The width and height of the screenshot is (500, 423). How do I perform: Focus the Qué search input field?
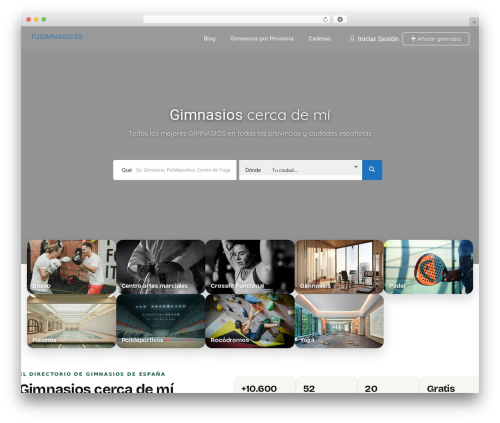coord(175,170)
